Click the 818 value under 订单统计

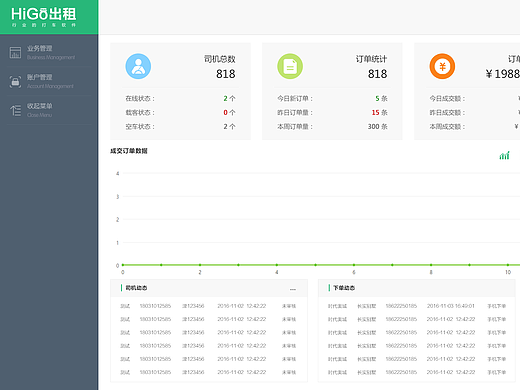pyautogui.click(x=377, y=74)
